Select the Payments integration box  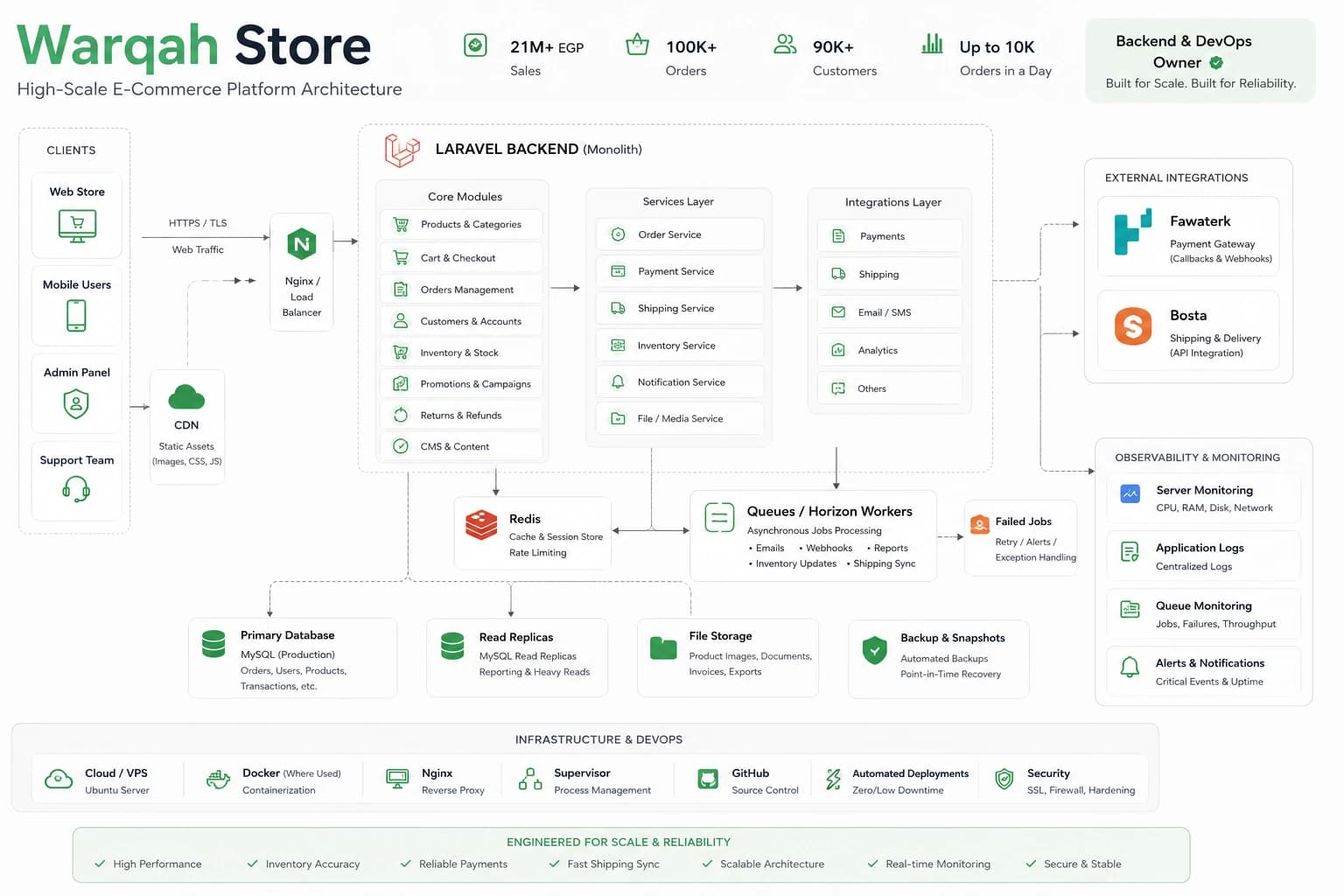[890, 236]
